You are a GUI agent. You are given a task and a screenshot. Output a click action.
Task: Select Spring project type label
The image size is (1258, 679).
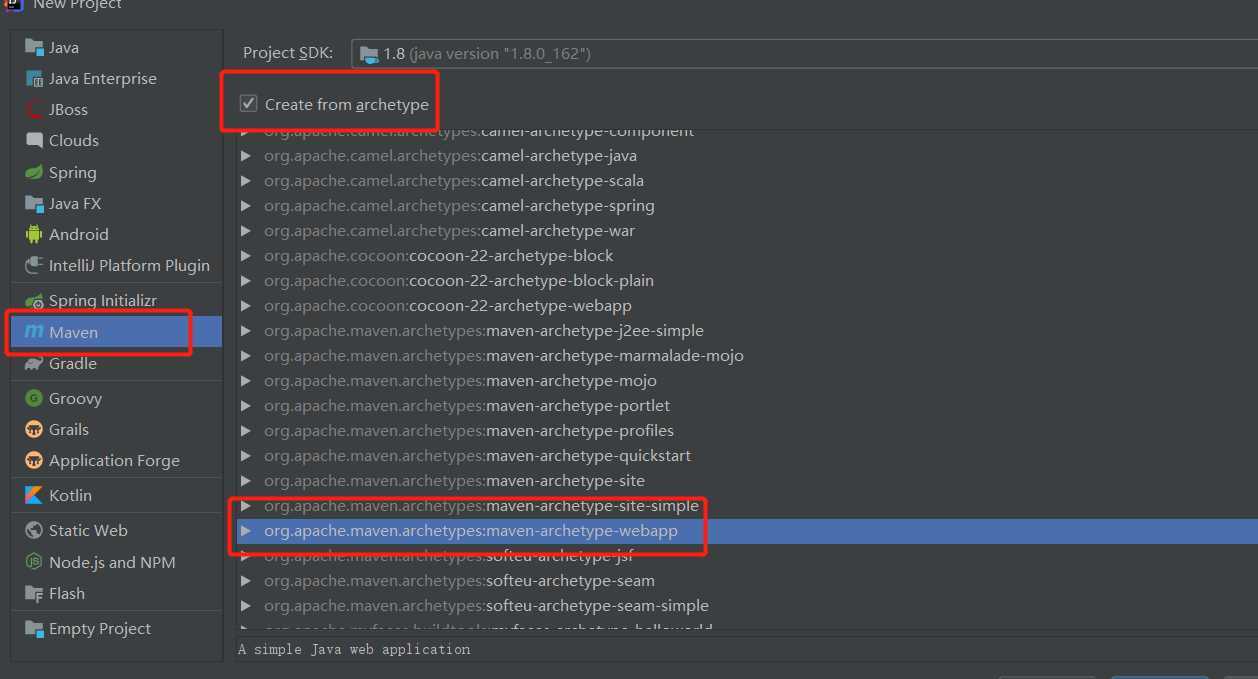point(73,172)
